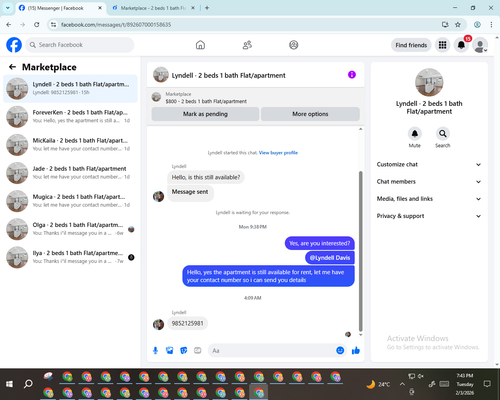Click the chat messages vertical scrollbar
This screenshot has height=400, width=500.
(x=360, y=252)
